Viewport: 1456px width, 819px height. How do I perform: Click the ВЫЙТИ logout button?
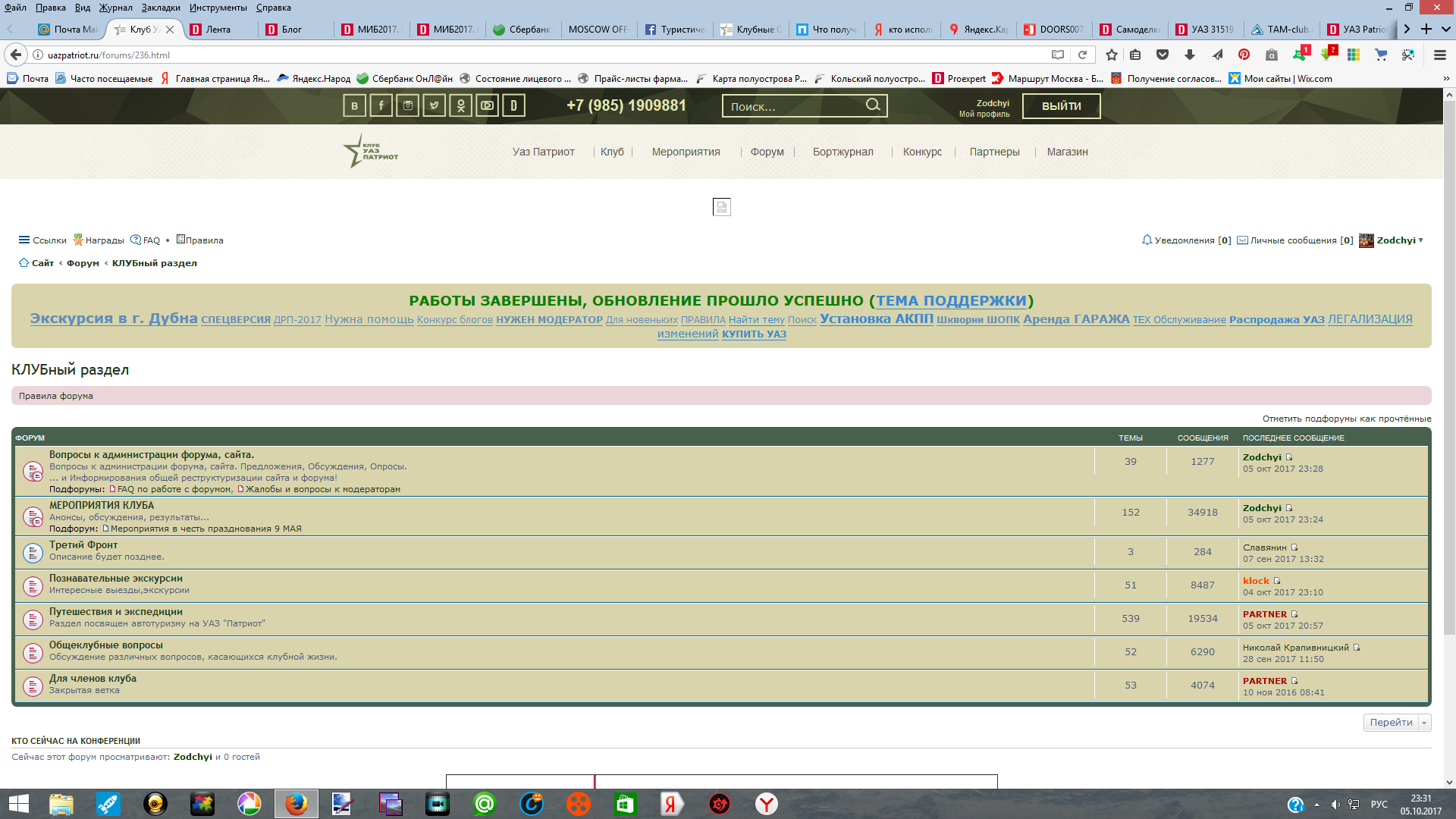tap(1061, 106)
